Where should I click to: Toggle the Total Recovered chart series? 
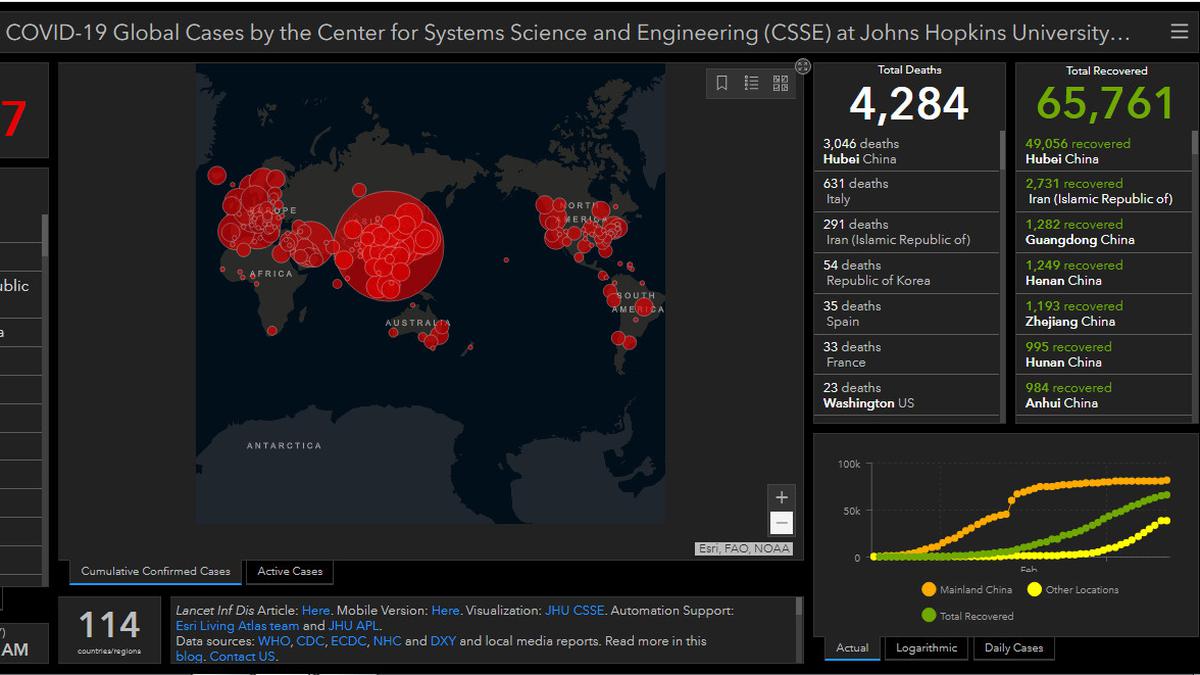[x=931, y=614]
